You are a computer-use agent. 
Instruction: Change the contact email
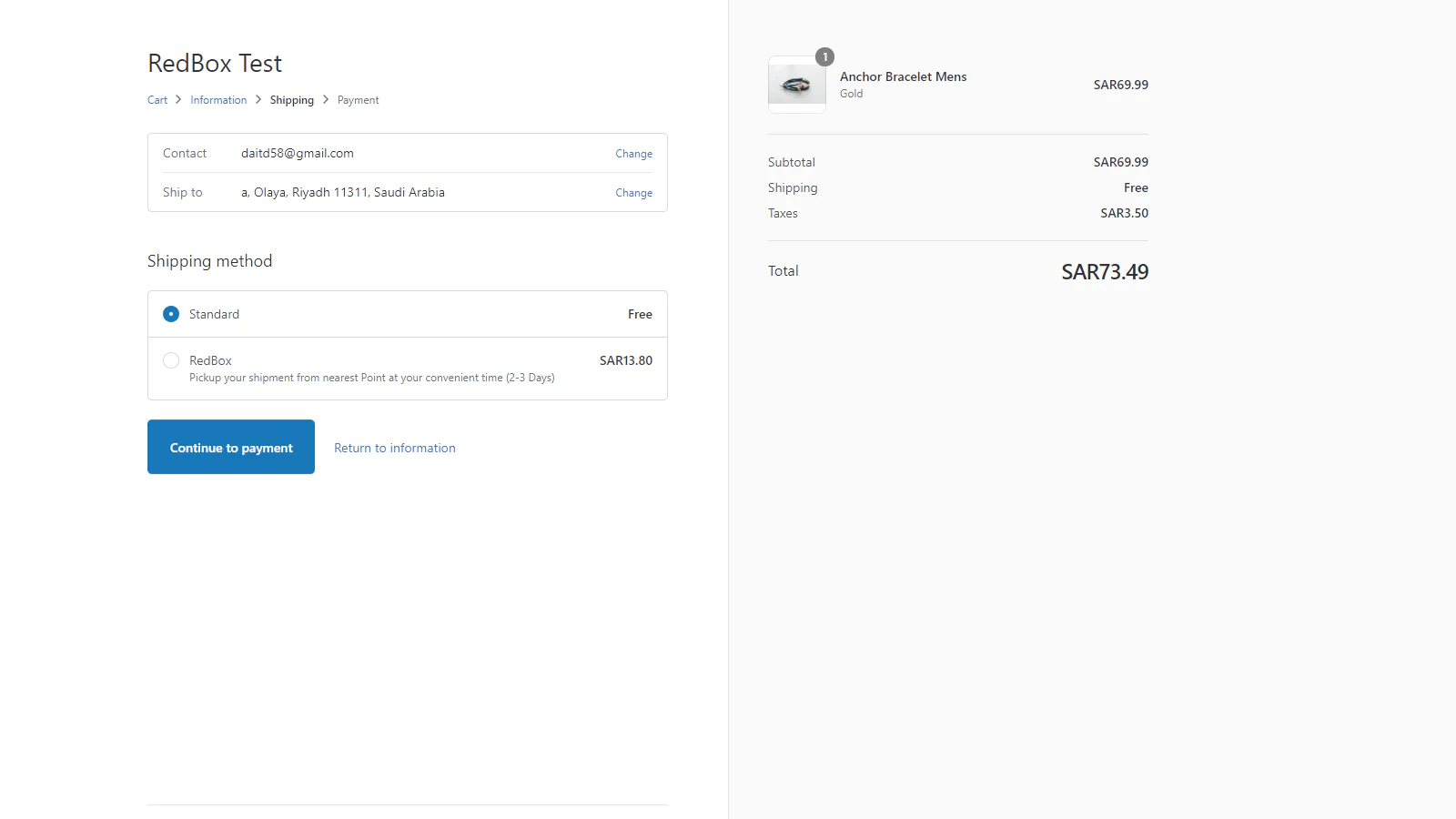point(633,154)
